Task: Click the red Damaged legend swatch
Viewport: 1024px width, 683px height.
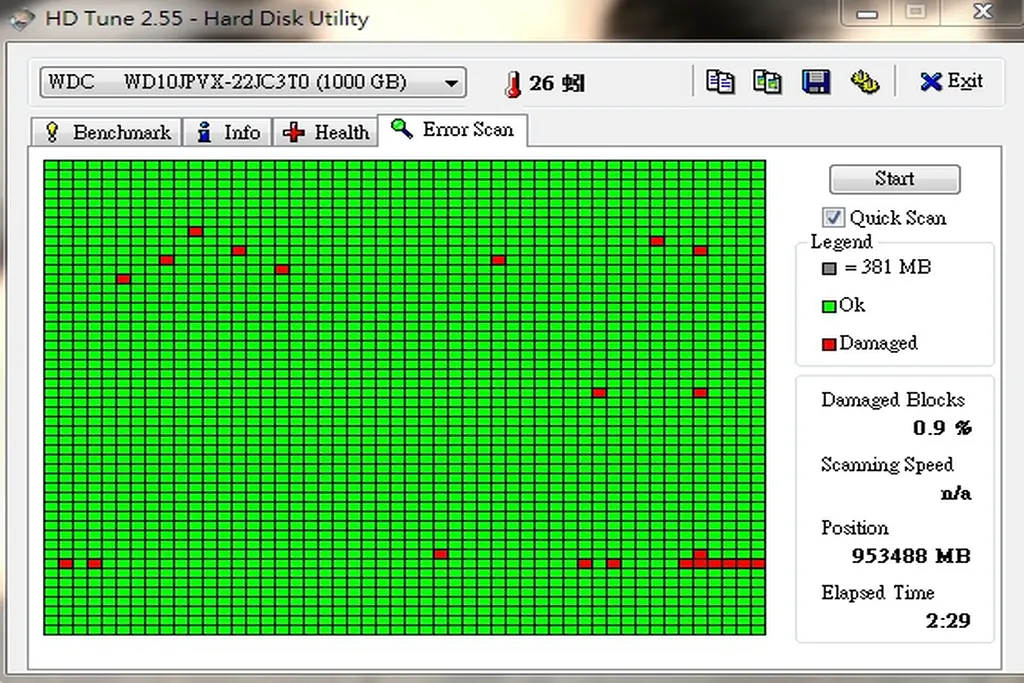Action: click(828, 344)
